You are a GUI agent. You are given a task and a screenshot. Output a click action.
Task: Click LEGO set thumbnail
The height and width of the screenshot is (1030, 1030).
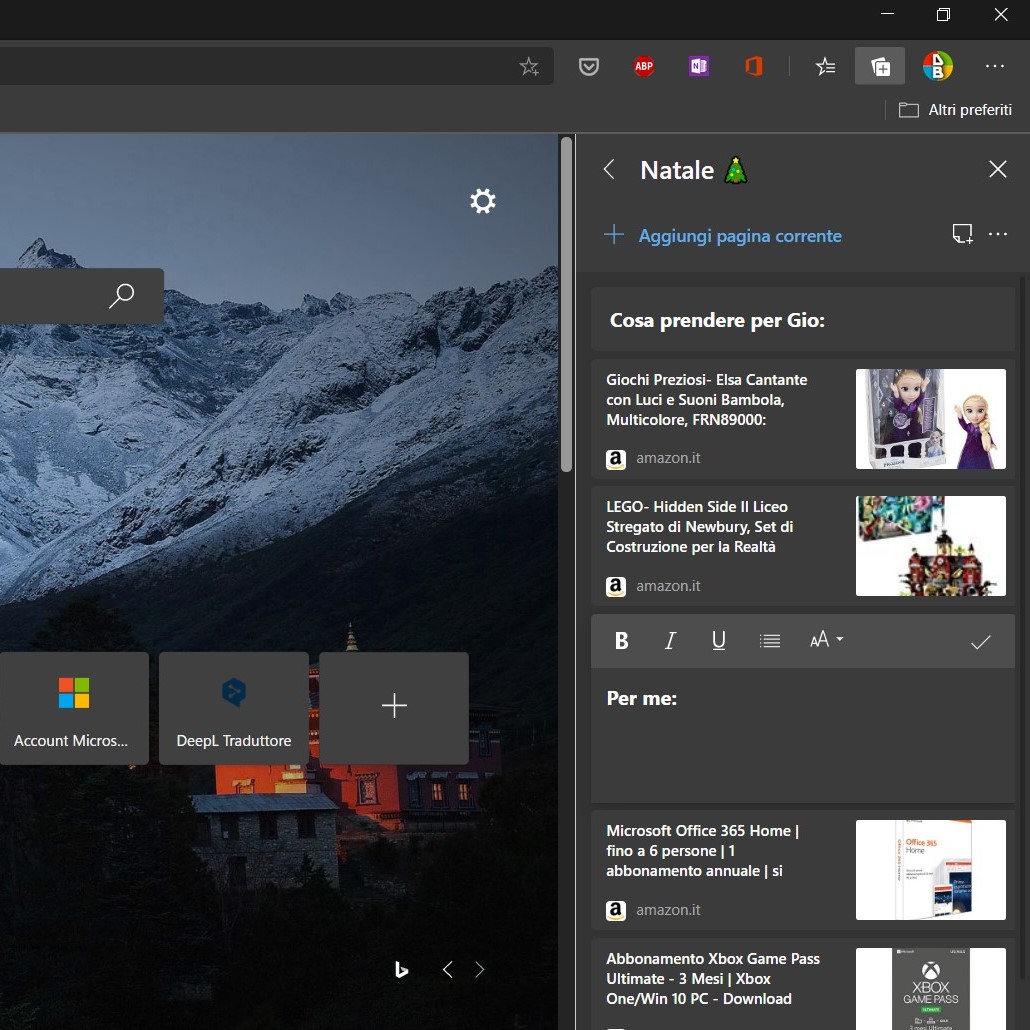930,546
